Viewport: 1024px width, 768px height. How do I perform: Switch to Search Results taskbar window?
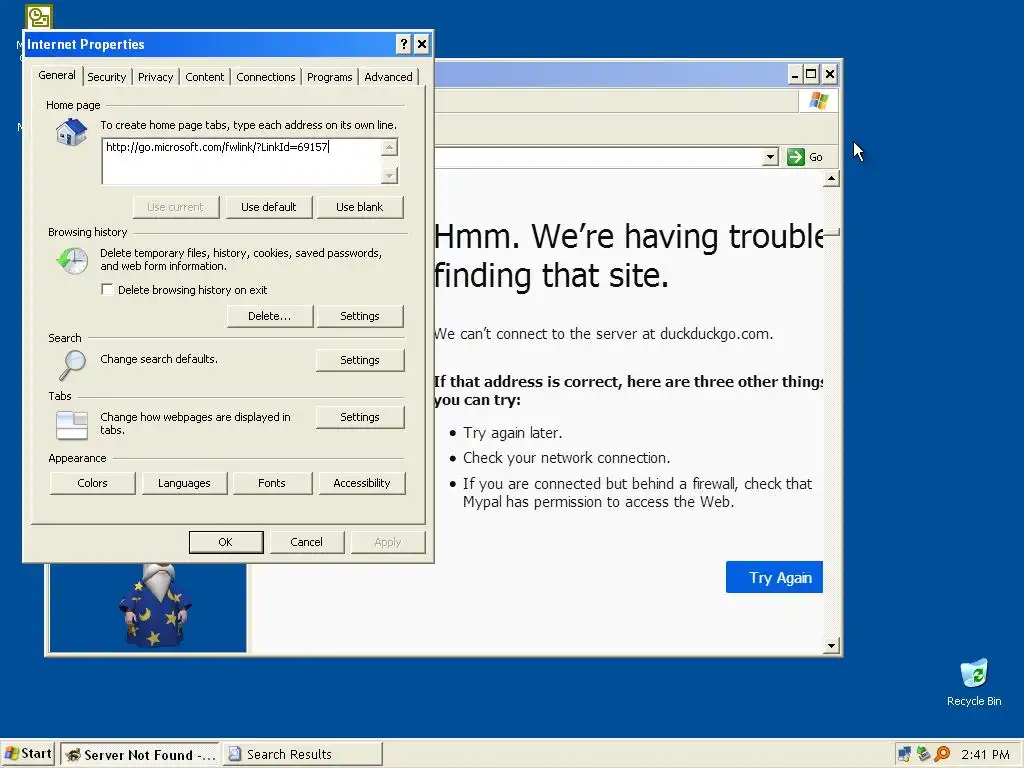[303, 754]
